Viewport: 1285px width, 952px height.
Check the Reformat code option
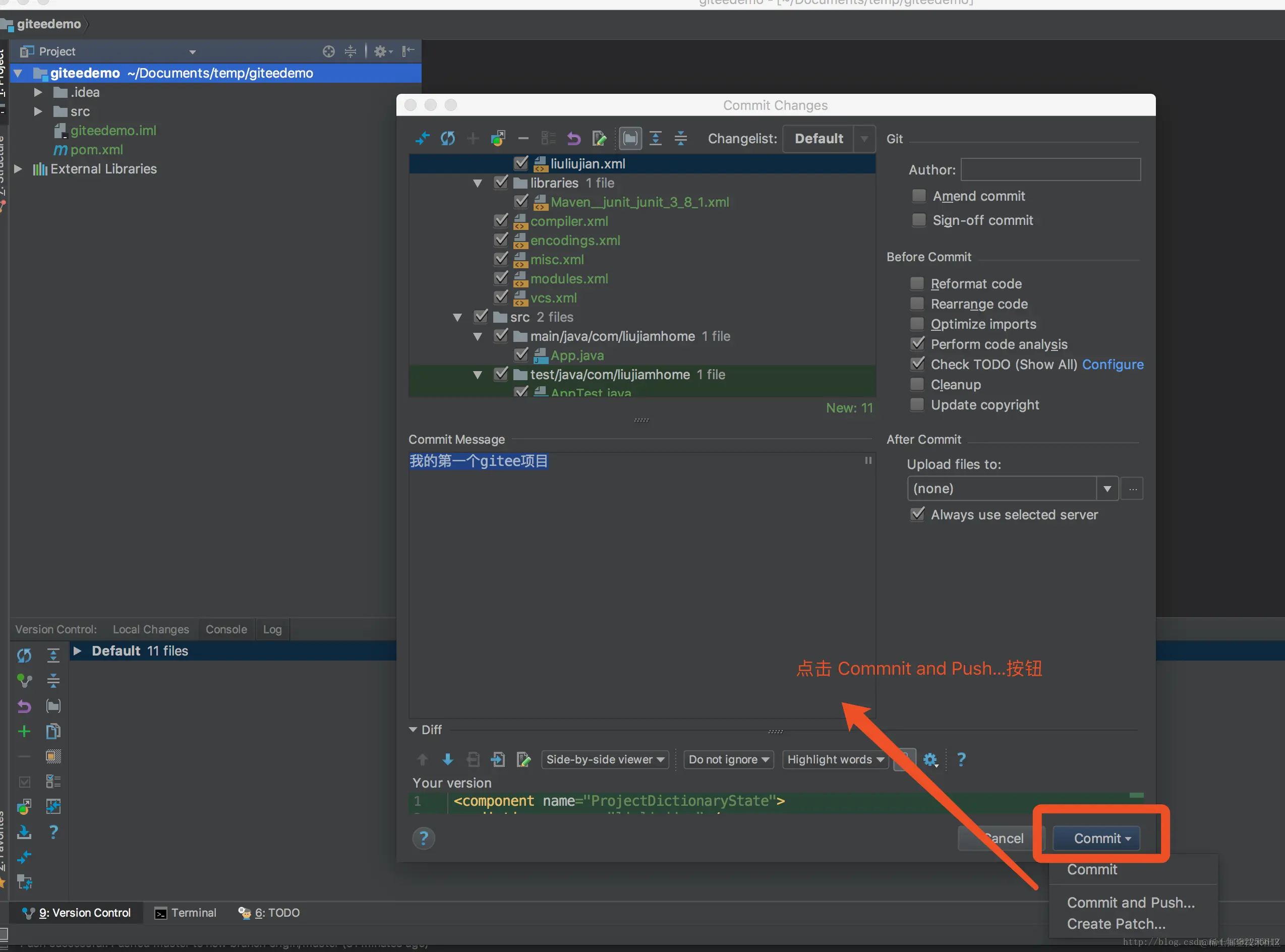point(917,283)
